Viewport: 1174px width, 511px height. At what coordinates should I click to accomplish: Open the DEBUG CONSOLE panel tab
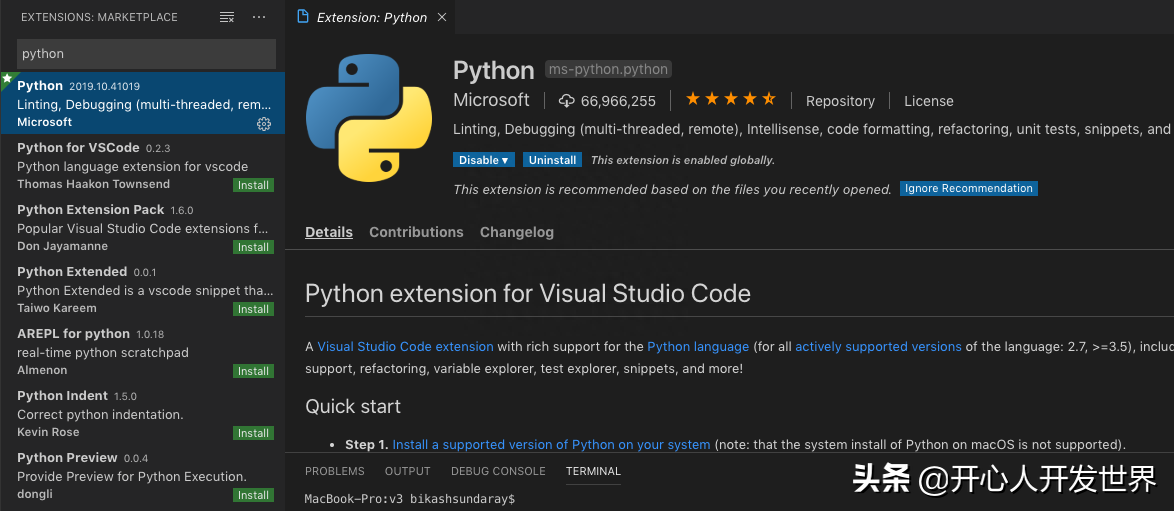pyautogui.click(x=498, y=471)
